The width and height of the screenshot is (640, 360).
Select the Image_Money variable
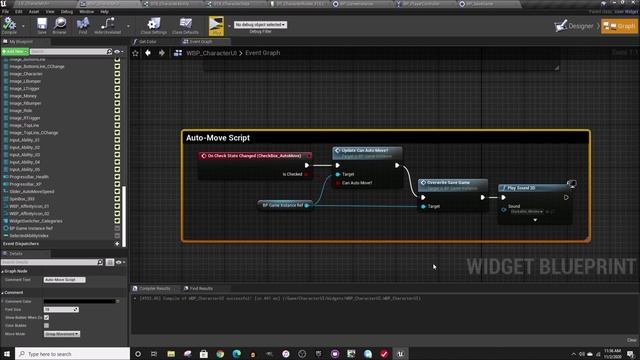coord(23,96)
